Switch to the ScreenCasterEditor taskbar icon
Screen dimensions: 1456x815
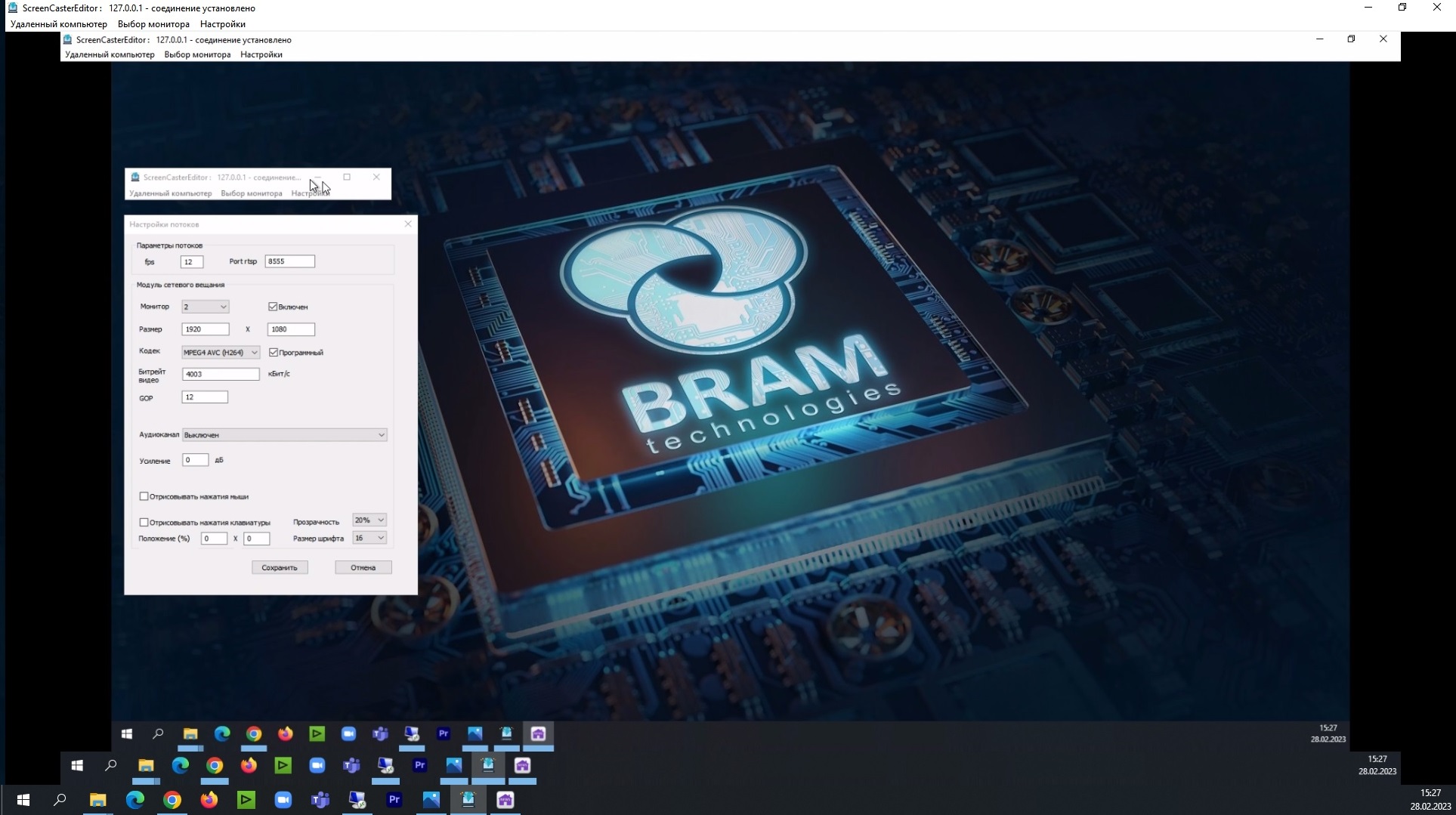468,800
